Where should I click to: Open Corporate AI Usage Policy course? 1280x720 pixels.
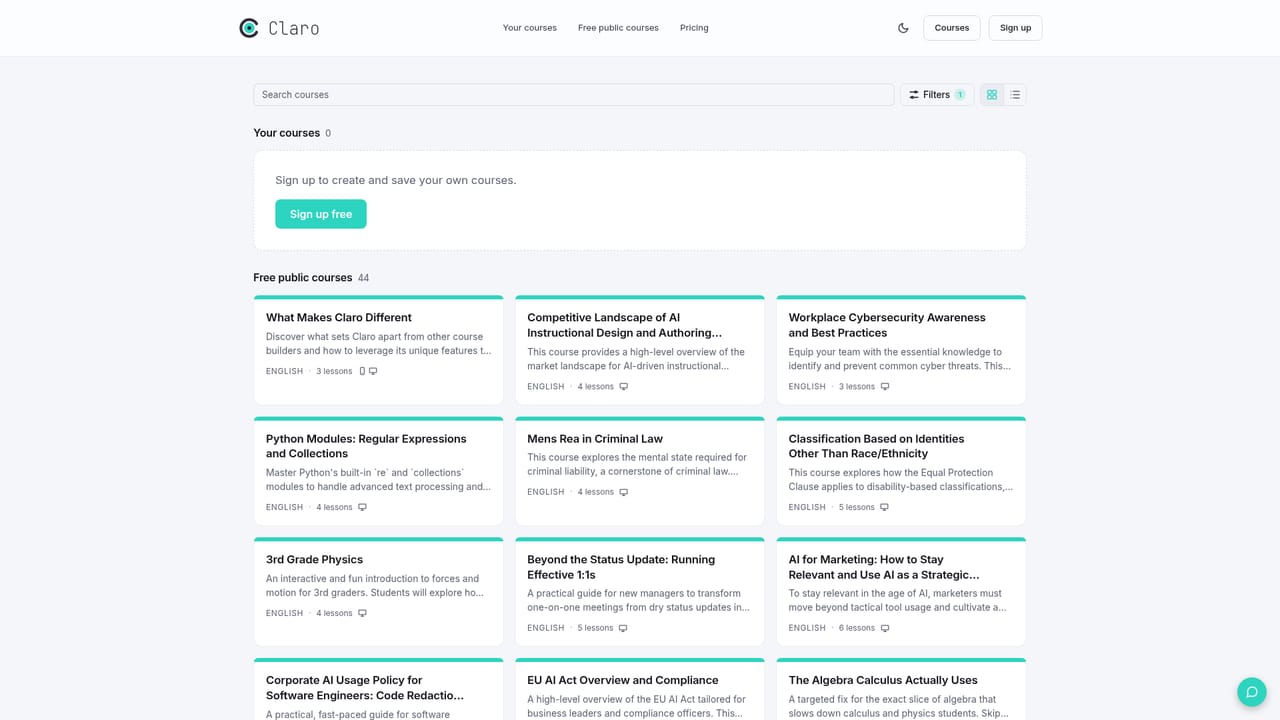pyautogui.click(x=365, y=688)
